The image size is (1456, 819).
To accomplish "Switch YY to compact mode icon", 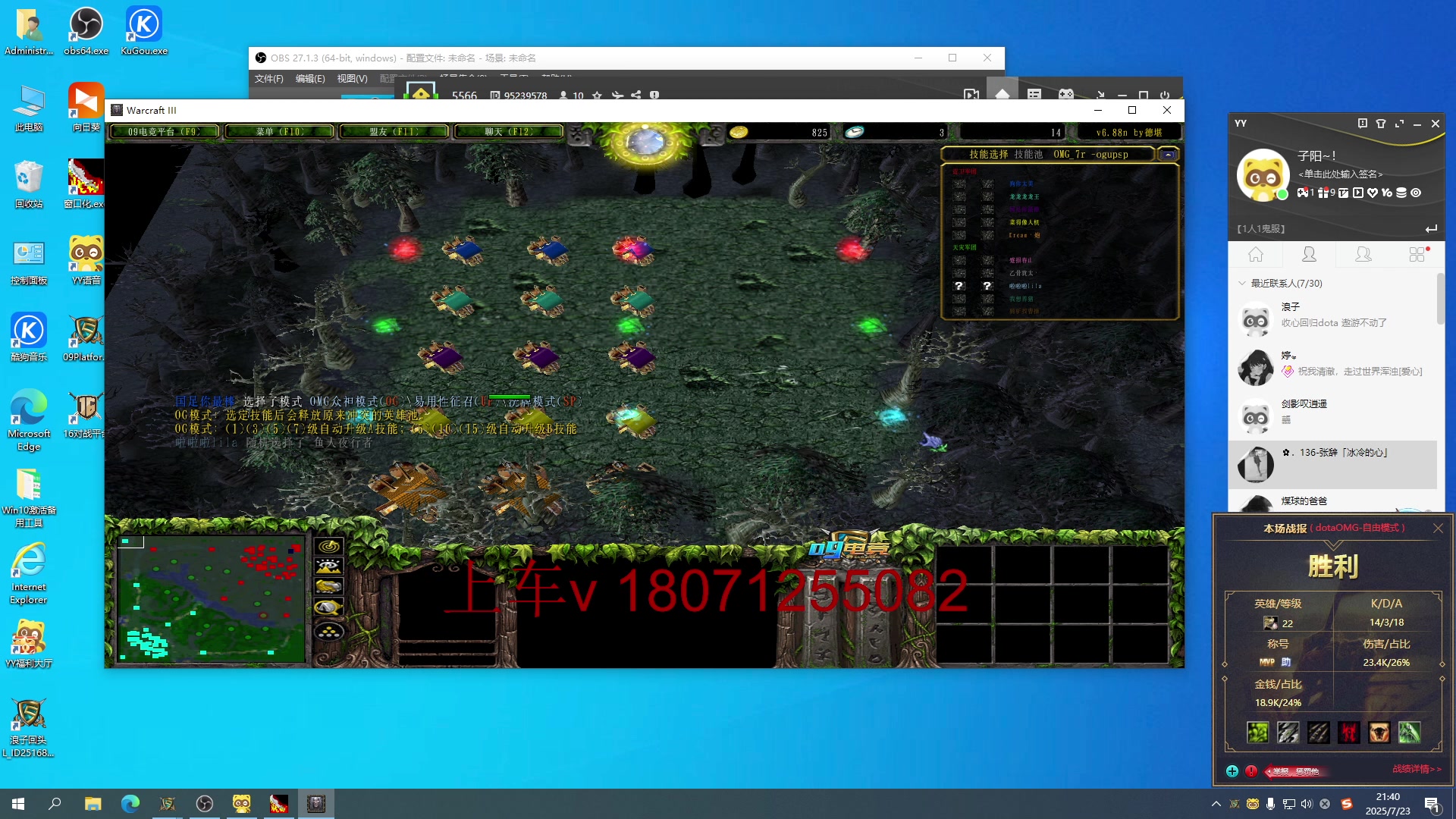I will point(1399,124).
